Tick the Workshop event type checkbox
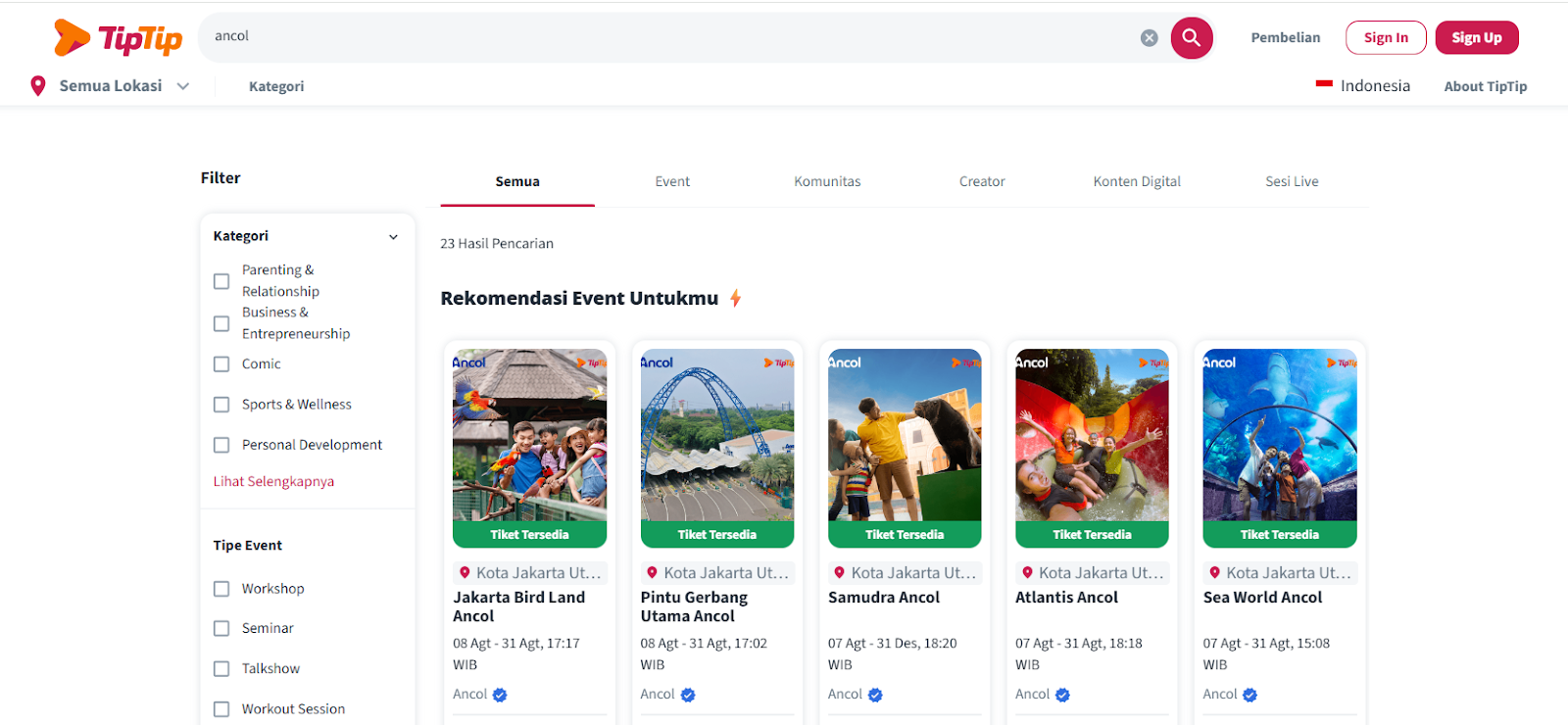Image resolution: width=1568 pixels, height=725 pixels. click(x=221, y=589)
